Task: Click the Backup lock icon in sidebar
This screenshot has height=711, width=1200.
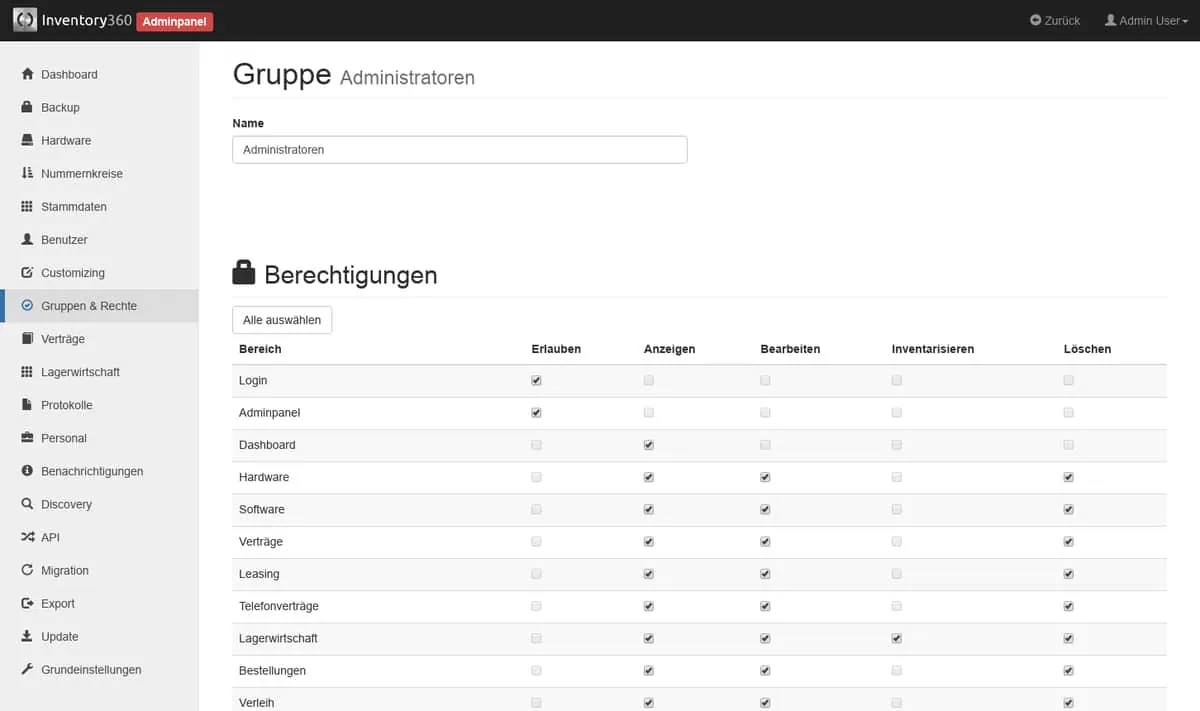Action: (x=28, y=107)
